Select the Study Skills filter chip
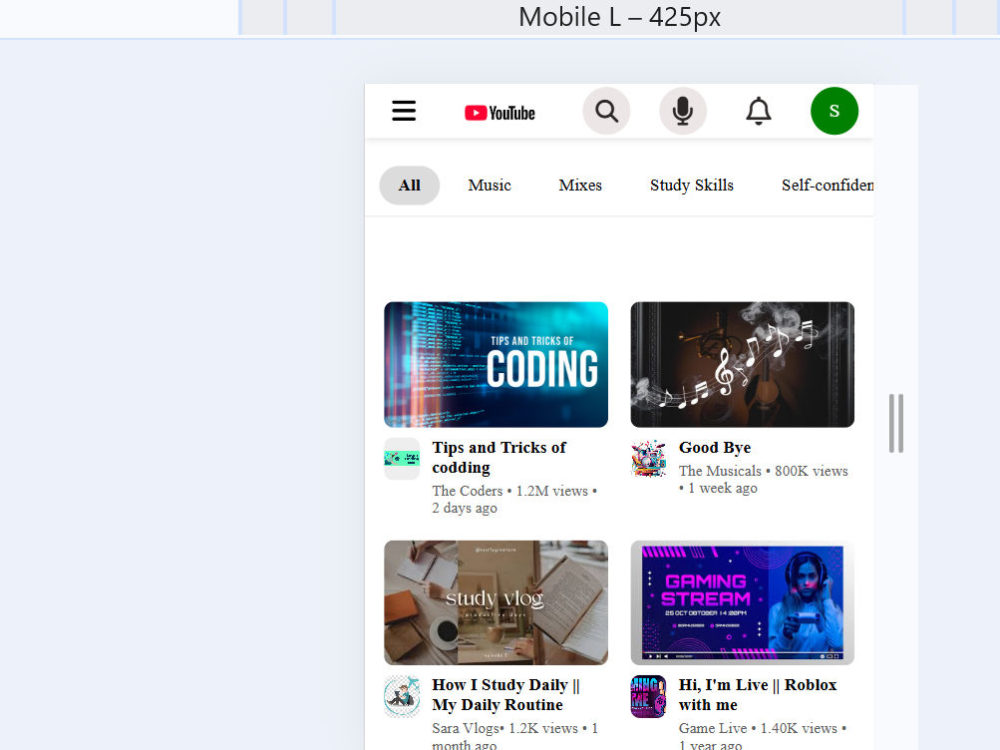Screen dimensions: 1000x750 [x=692, y=186]
